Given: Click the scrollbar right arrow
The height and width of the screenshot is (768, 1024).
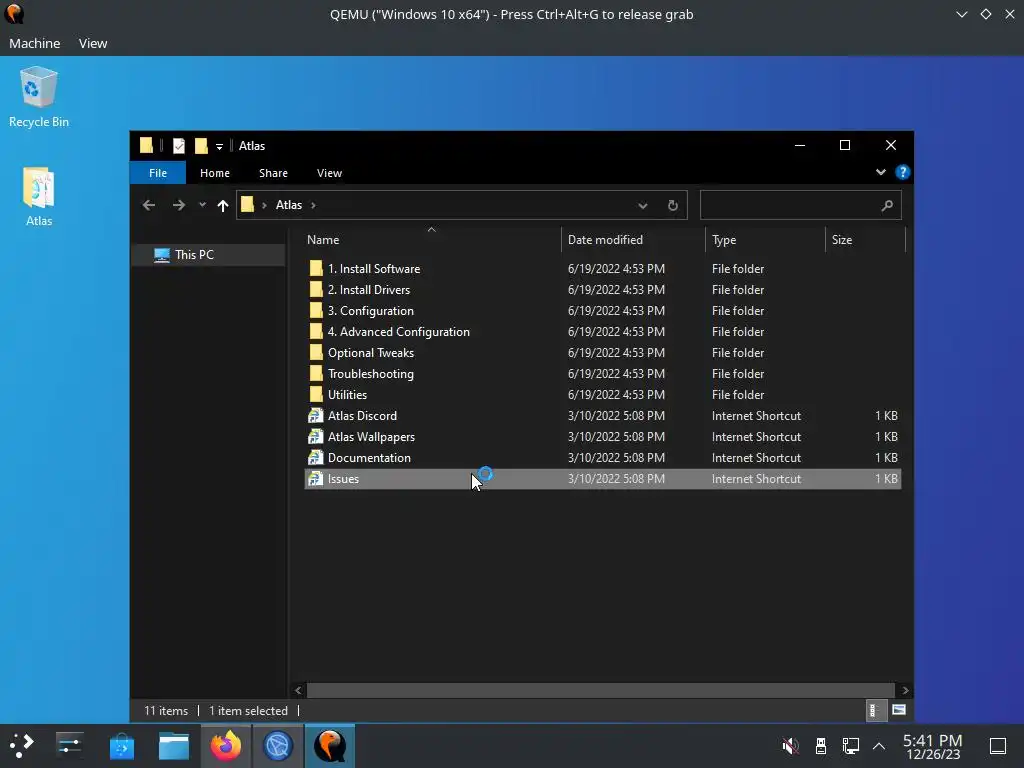Looking at the screenshot, I should (x=904, y=690).
